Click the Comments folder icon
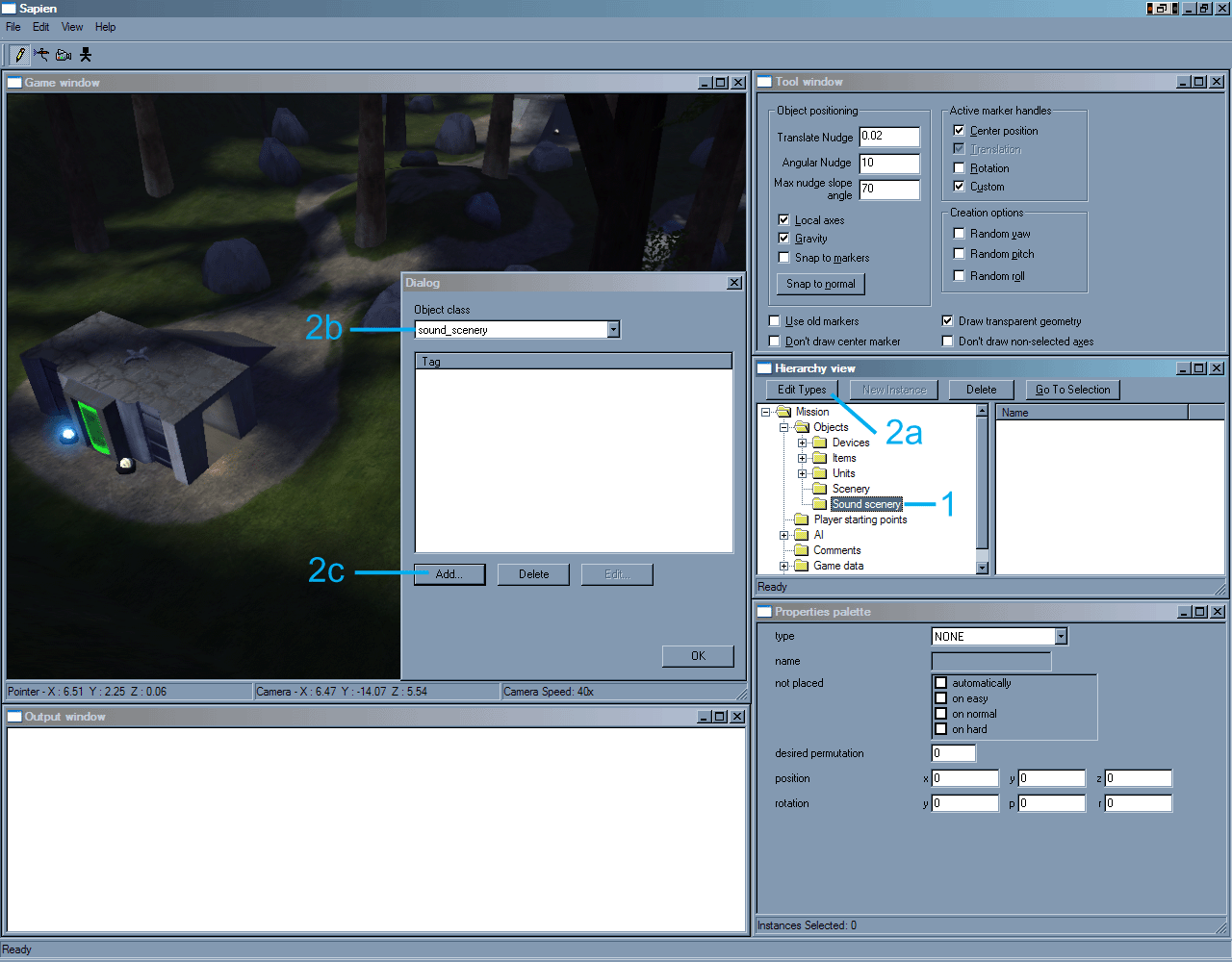This screenshot has width=1232, height=962. point(801,550)
